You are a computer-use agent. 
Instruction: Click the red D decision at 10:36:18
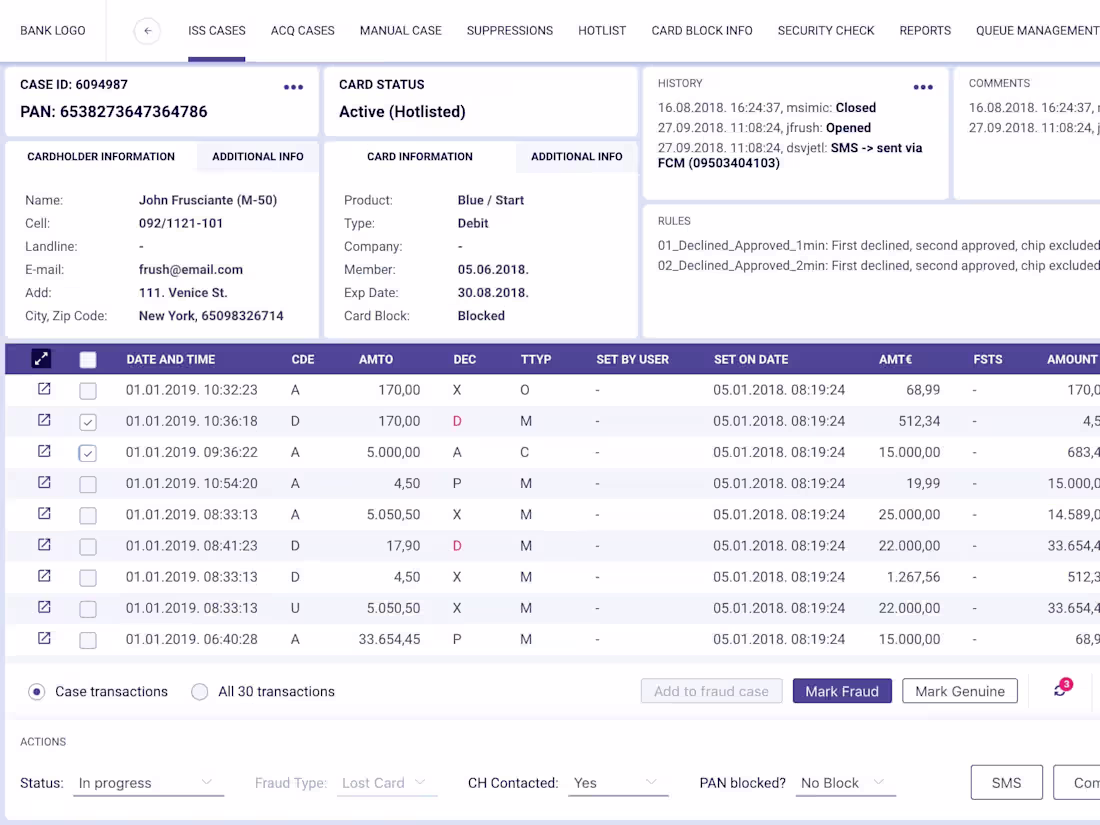457,421
